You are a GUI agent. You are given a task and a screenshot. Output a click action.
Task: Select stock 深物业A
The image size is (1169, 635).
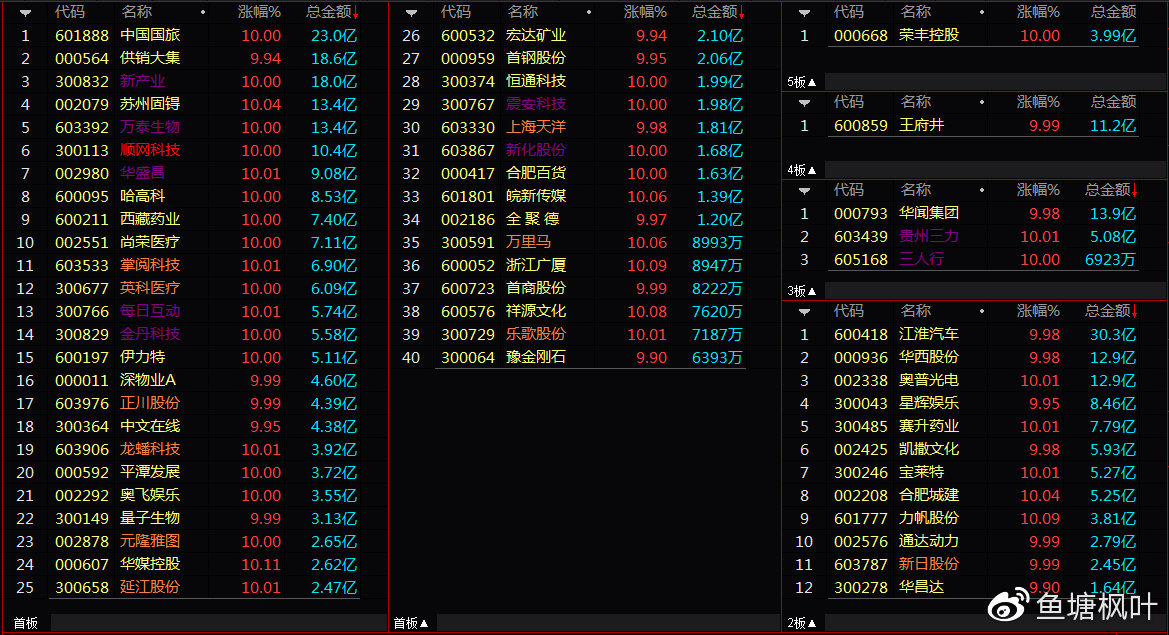[x=148, y=381]
